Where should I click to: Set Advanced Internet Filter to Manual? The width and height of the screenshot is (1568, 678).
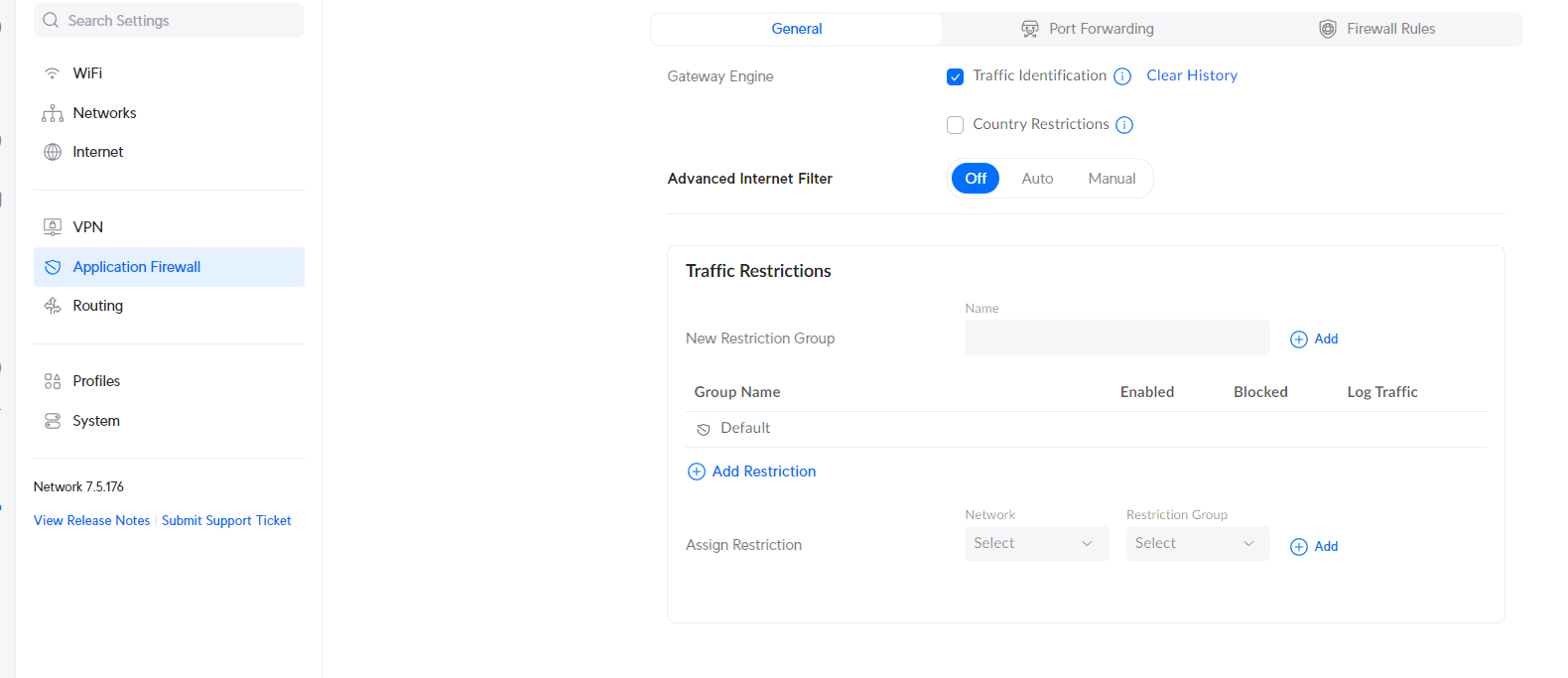(1111, 179)
